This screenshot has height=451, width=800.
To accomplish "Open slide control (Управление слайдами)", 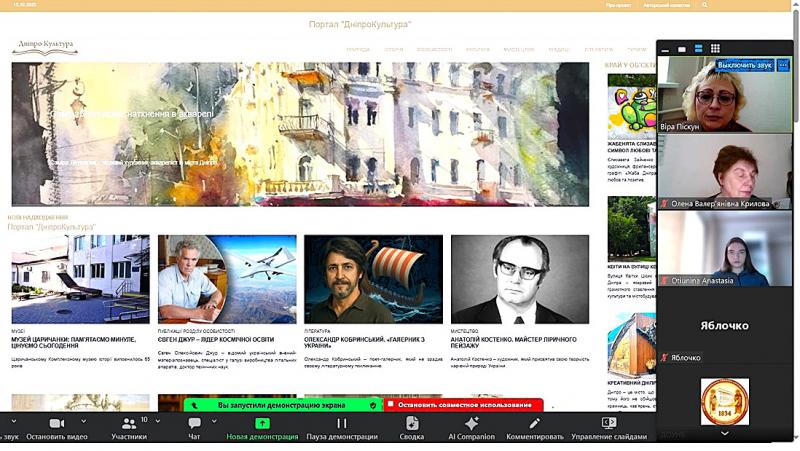I will pyautogui.click(x=608, y=424).
